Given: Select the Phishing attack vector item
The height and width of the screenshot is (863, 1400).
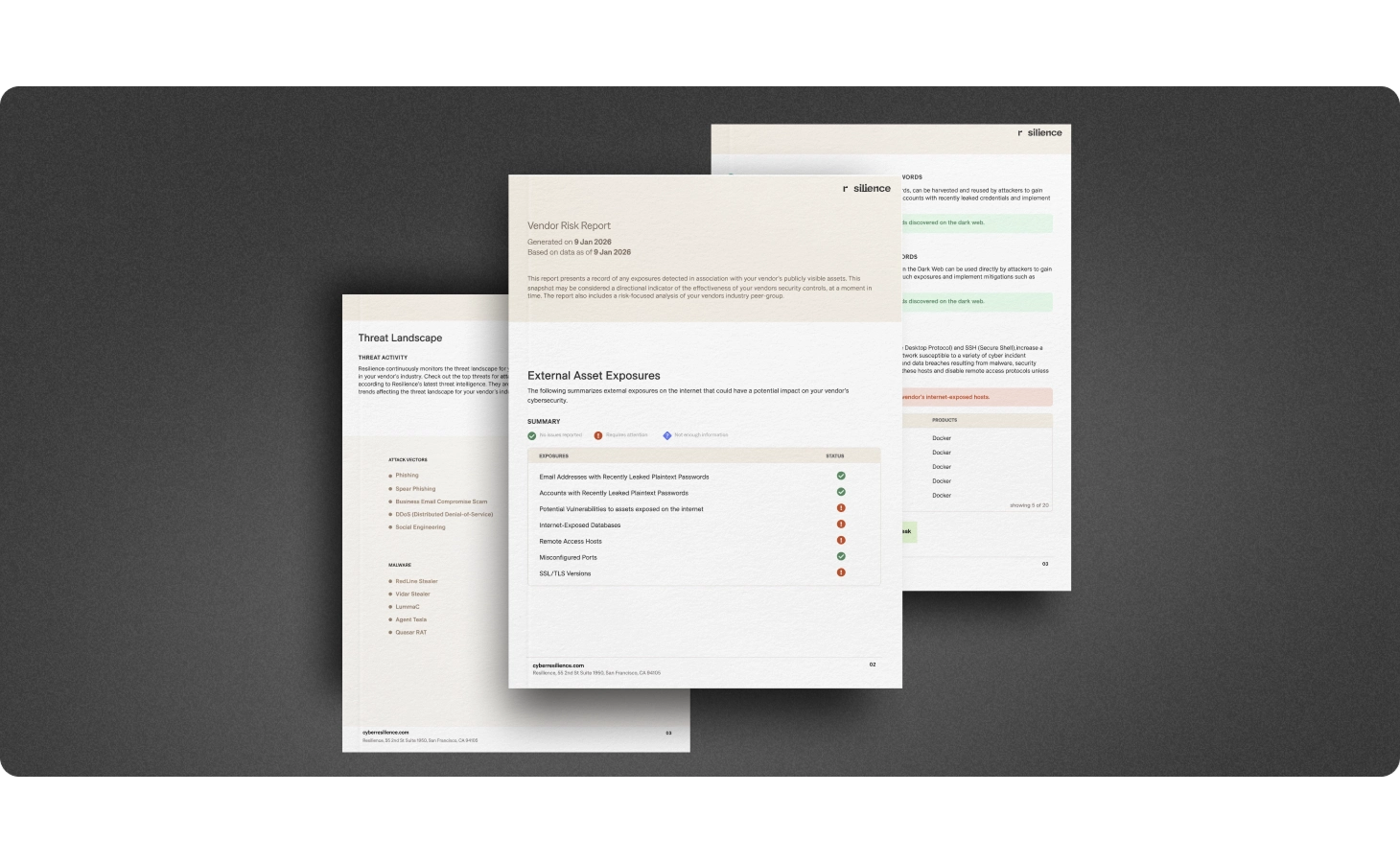Looking at the screenshot, I should (x=407, y=476).
